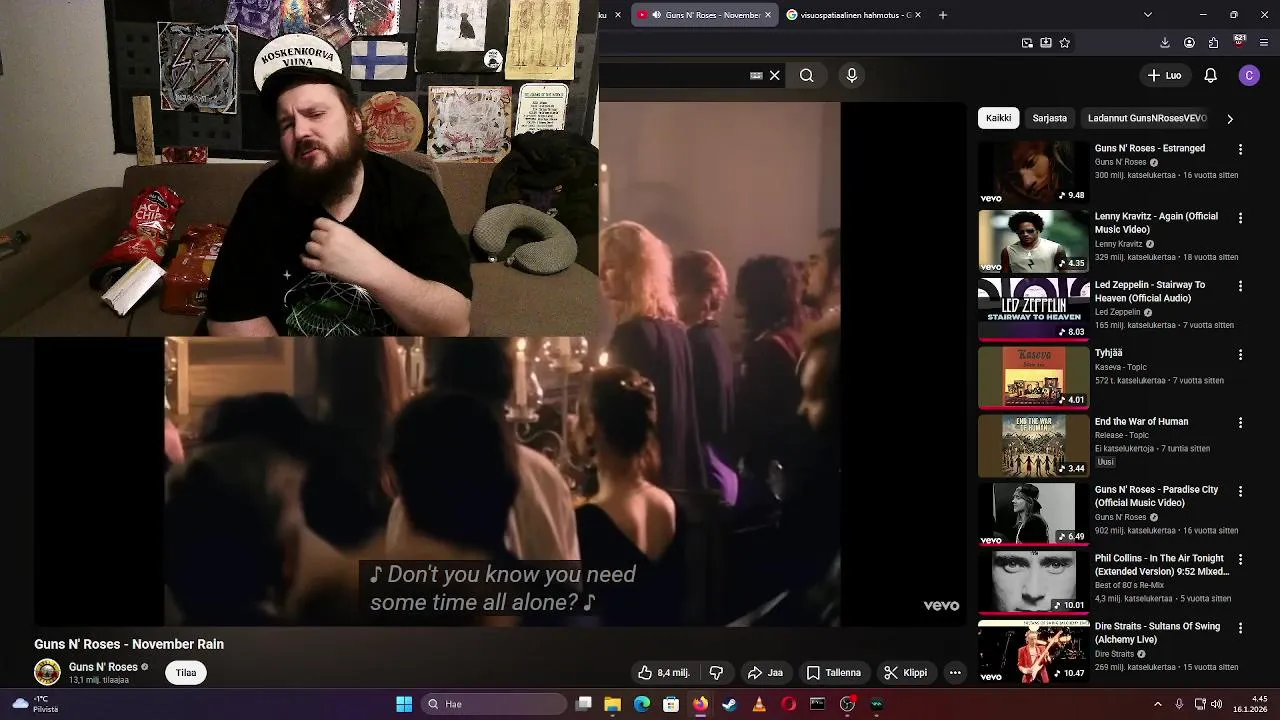The height and width of the screenshot is (720, 1280).
Task: Like the video (8,4 milj.)
Action: (664, 673)
